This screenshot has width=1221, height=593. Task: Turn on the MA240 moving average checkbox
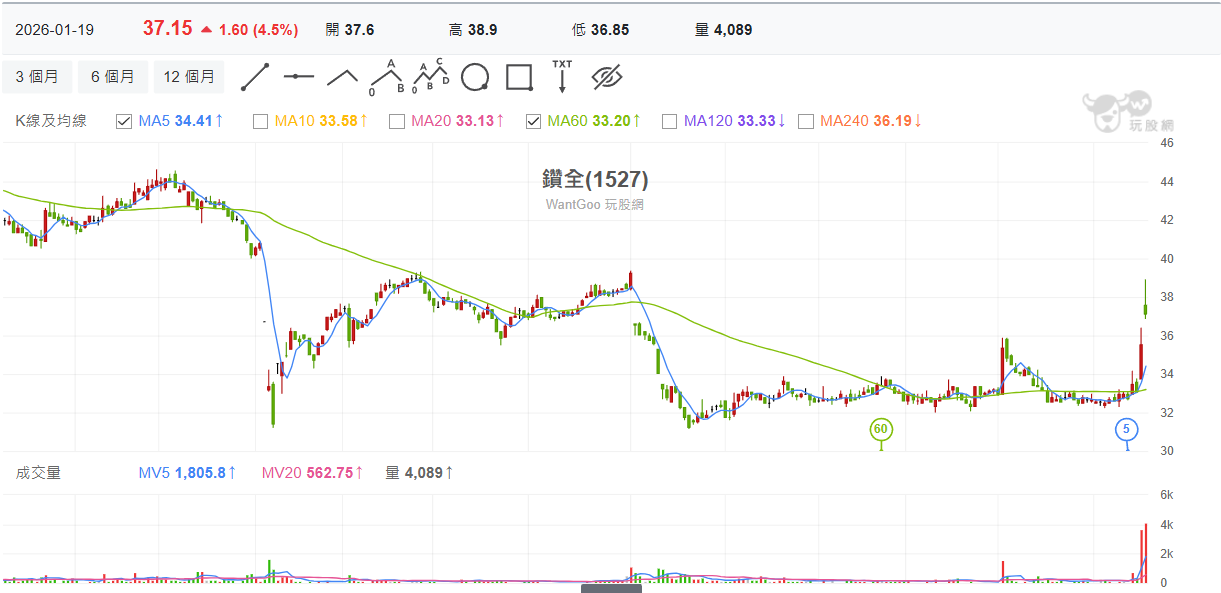[805, 121]
